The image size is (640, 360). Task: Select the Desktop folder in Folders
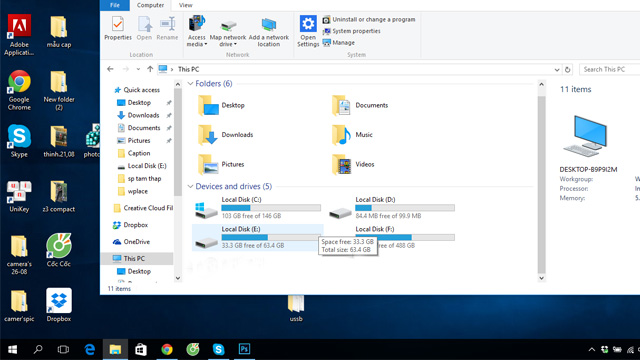pyautogui.click(x=222, y=105)
